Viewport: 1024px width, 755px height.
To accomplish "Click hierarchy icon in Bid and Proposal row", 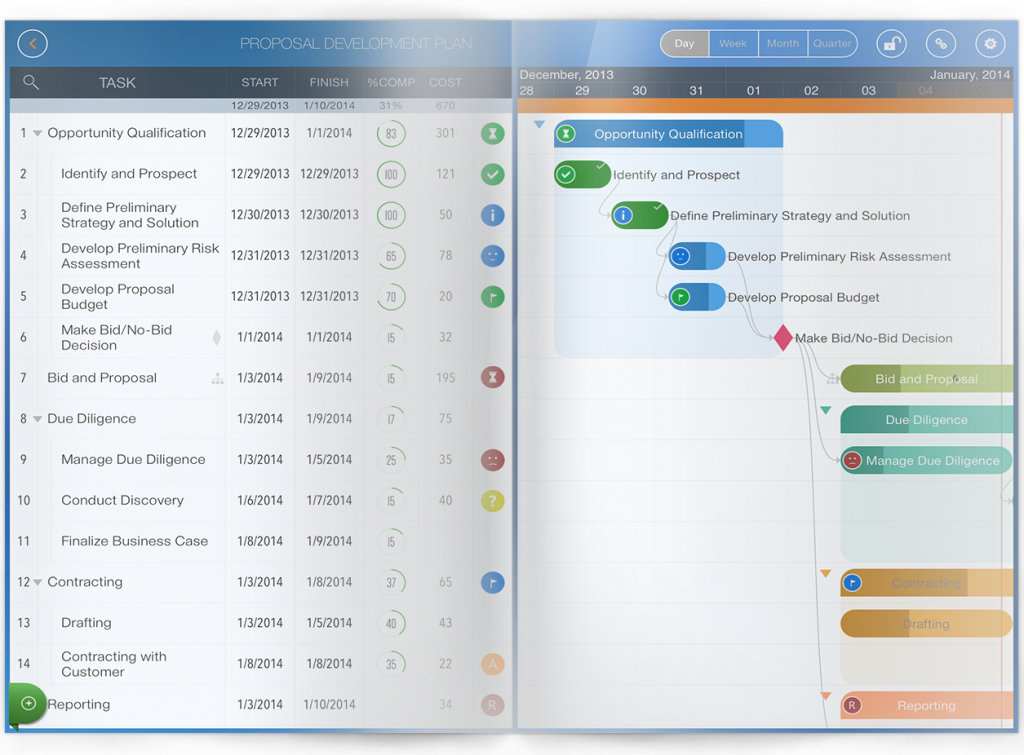I will click(217, 378).
